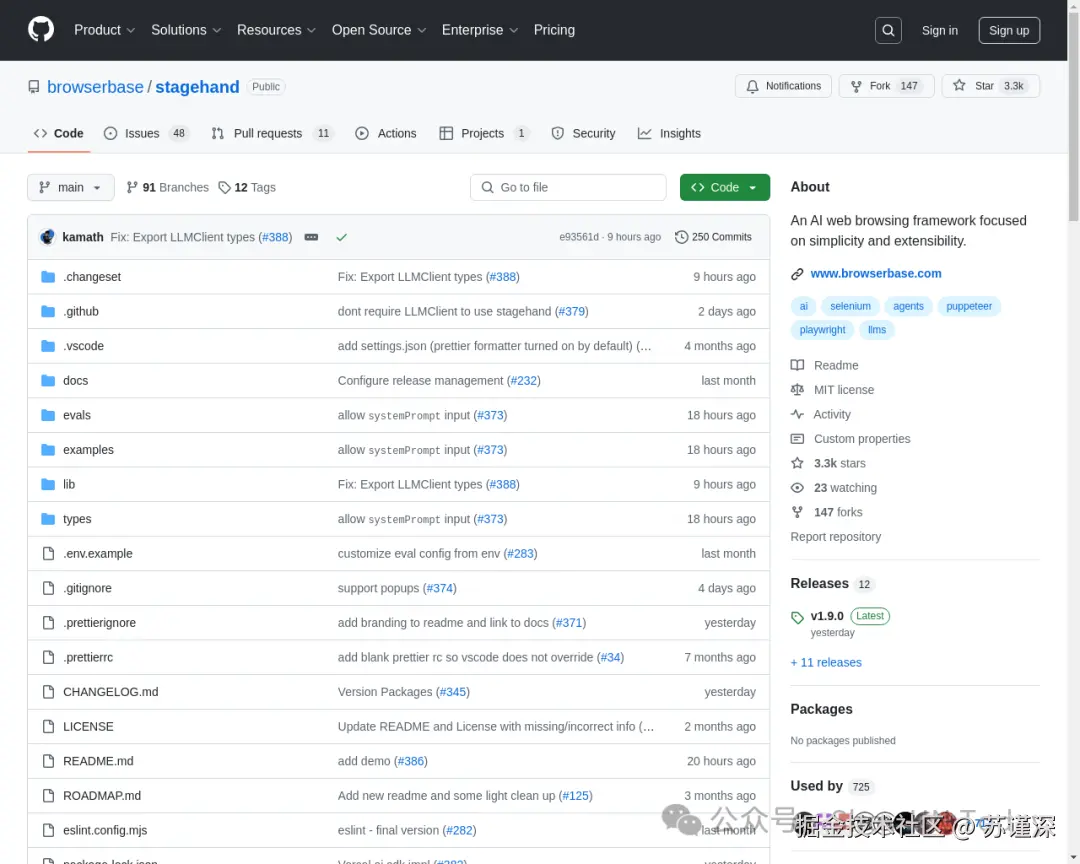Switch to the Issues tab
This screenshot has height=864, width=1080.
145,134
